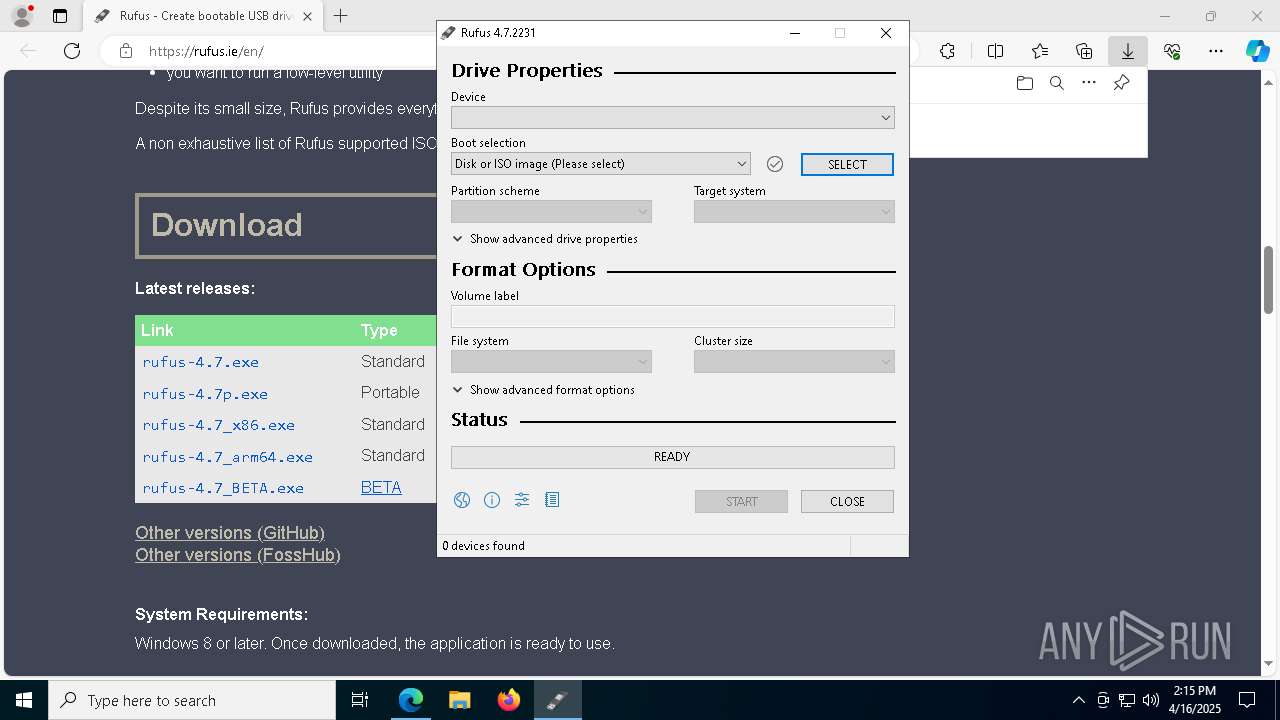The image size is (1280, 720).
Task: Show the Rufus log icon
Action: (552, 500)
